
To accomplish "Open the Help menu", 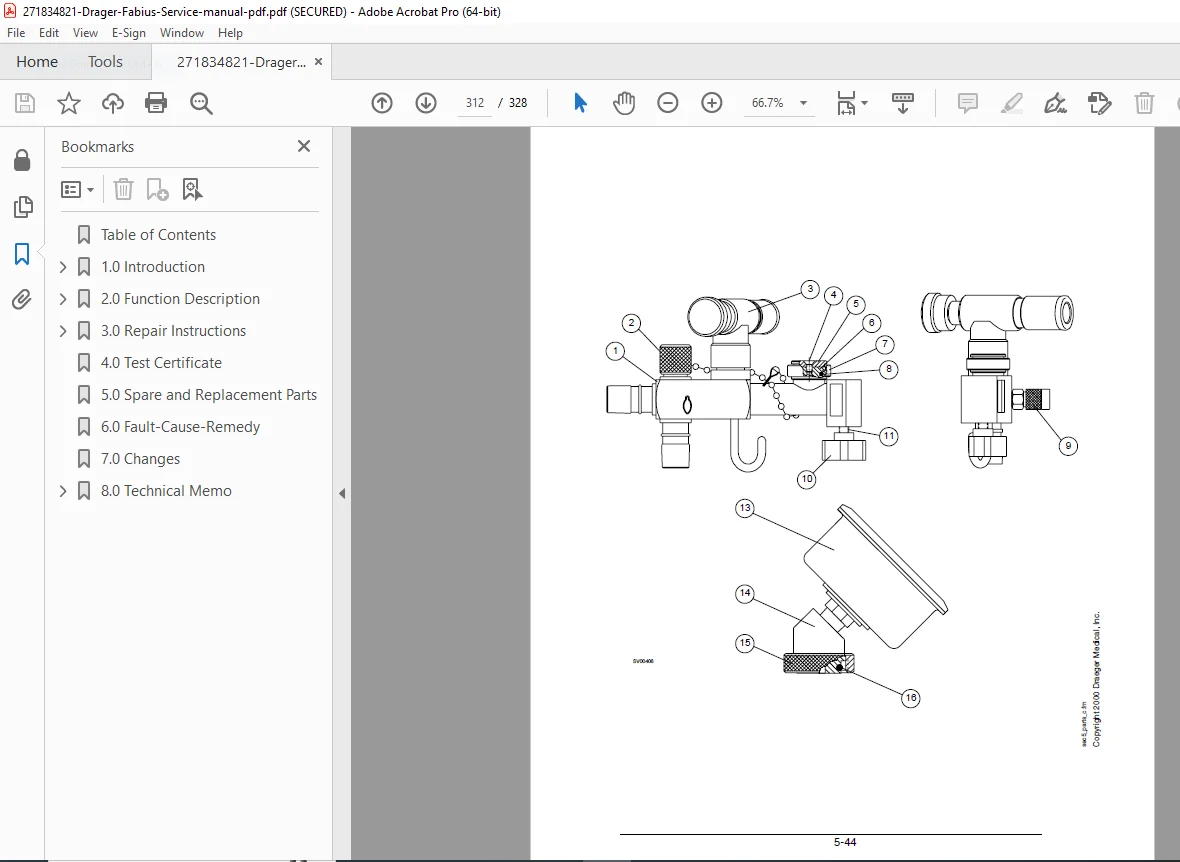I will tap(230, 33).
